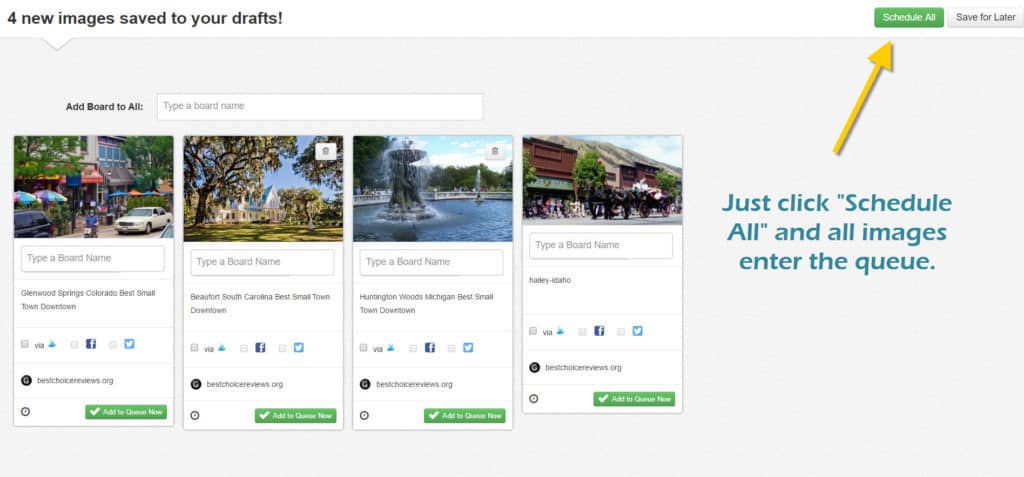Click the Facebook icon on Glenwood Springs card

click(91, 344)
